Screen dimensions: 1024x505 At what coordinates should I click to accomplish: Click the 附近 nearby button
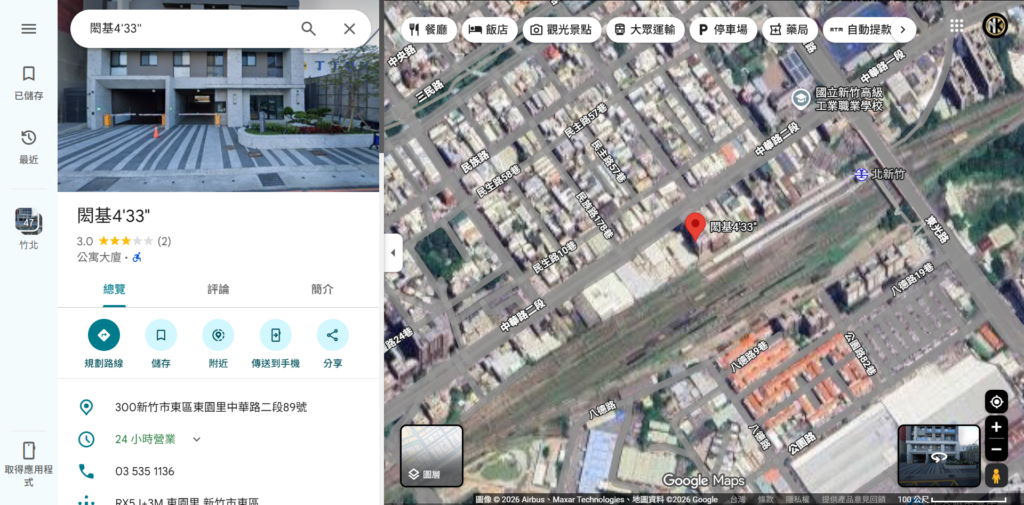pos(218,344)
